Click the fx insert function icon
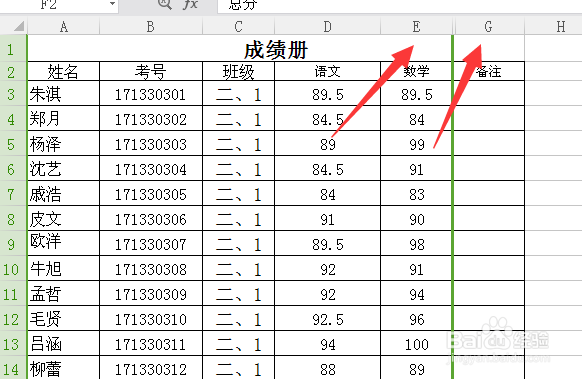Image resolution: width=582 pixels, height=379 pixels. pos(190,4)
